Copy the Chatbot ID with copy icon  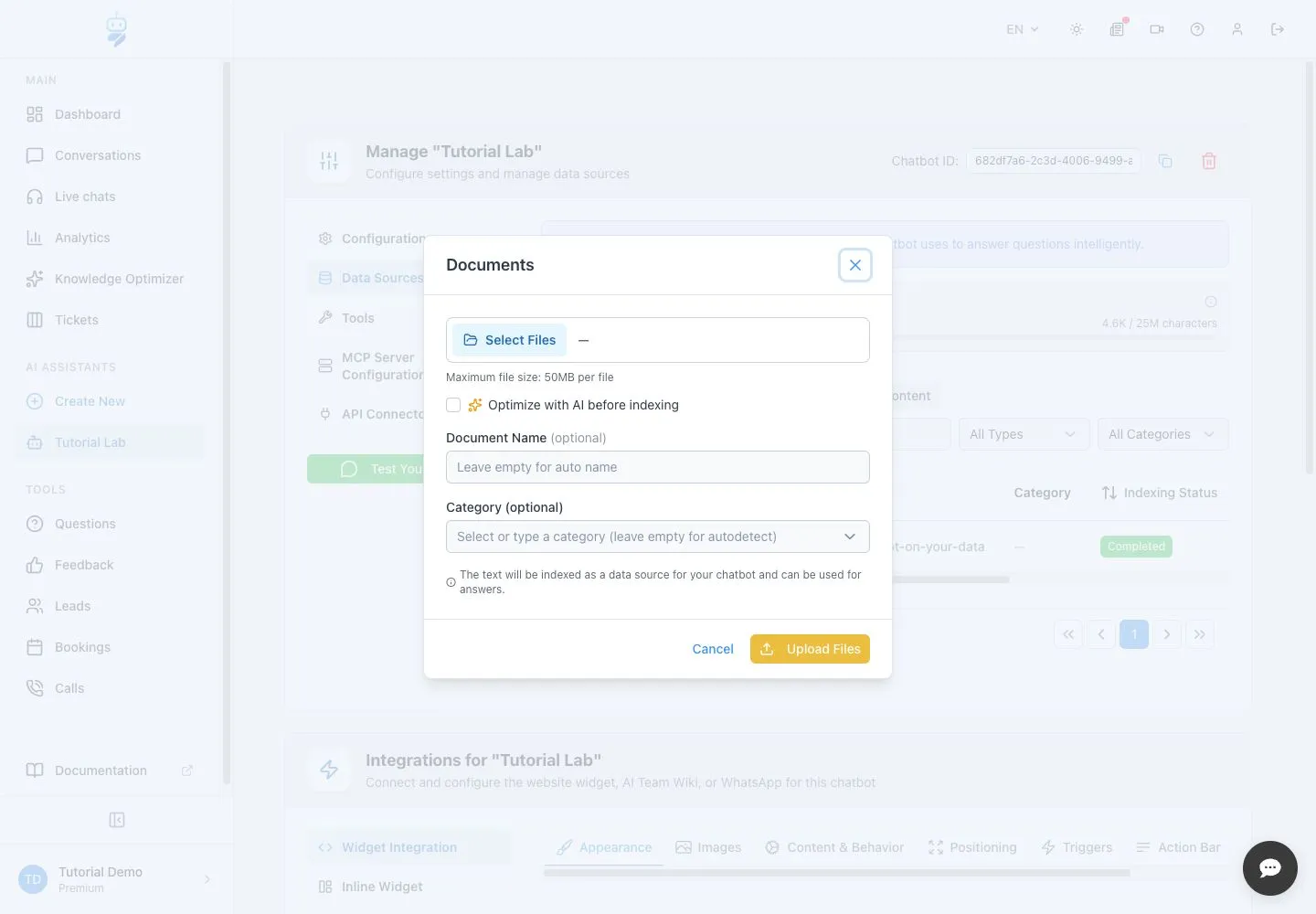click(x=1165, y=161)
